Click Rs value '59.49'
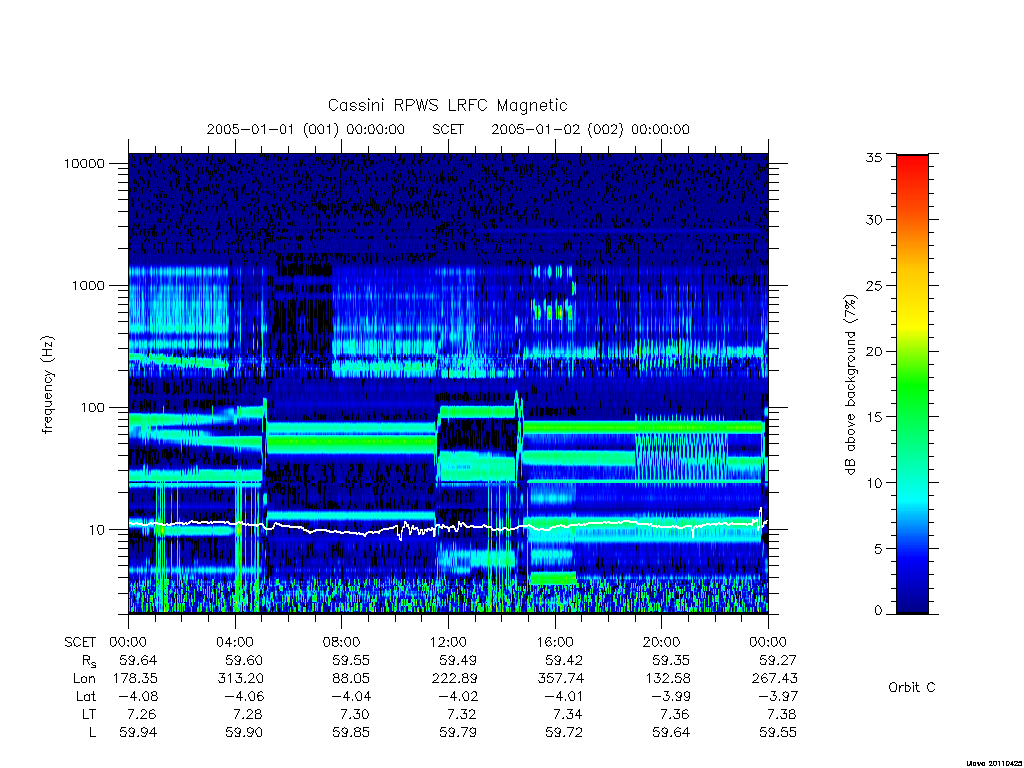 click(458, 660)
